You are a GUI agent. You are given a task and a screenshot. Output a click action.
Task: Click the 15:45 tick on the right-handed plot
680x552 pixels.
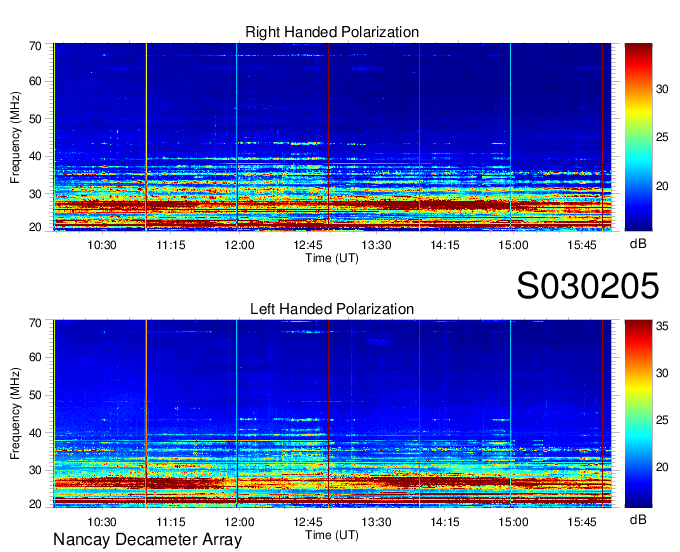click(582, 245)
